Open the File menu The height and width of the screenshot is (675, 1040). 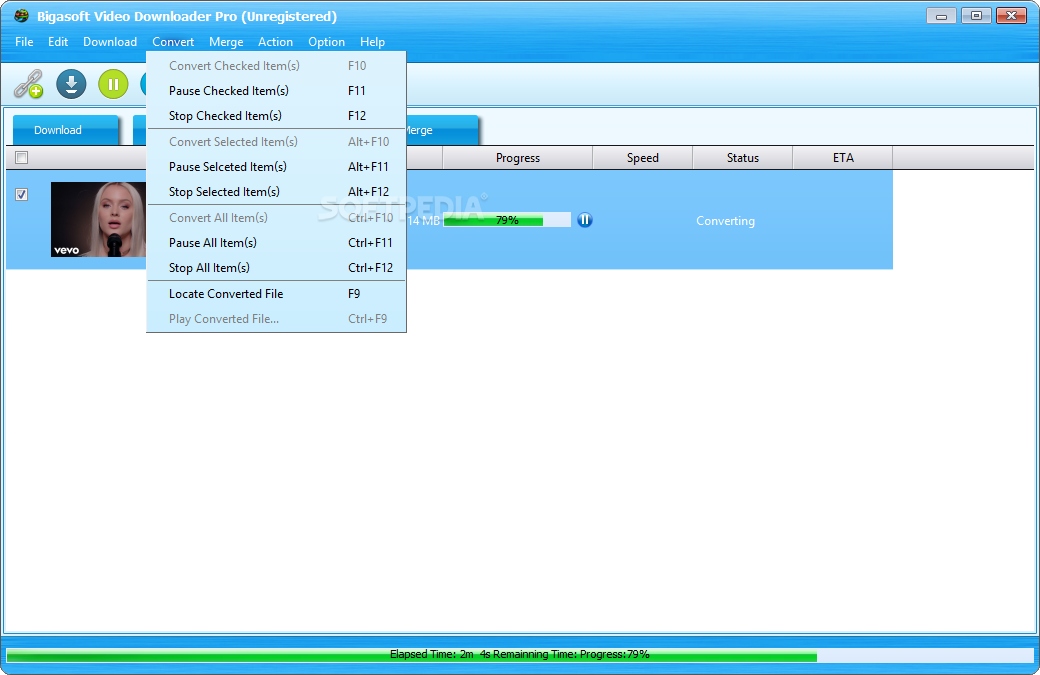pyautogui.click(x=24, y=42)
